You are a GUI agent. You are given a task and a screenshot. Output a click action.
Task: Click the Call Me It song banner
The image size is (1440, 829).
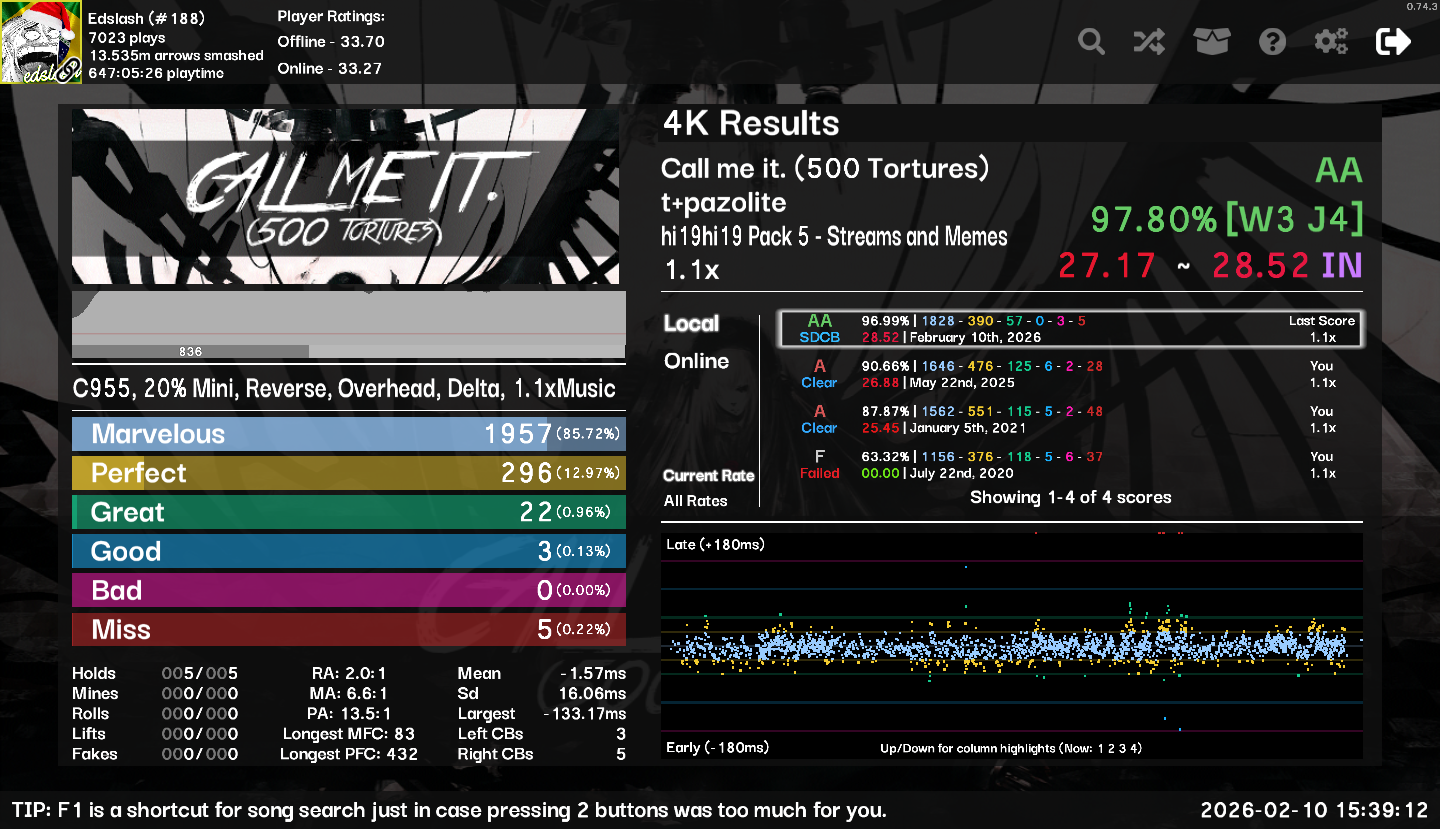coord(345,197)
